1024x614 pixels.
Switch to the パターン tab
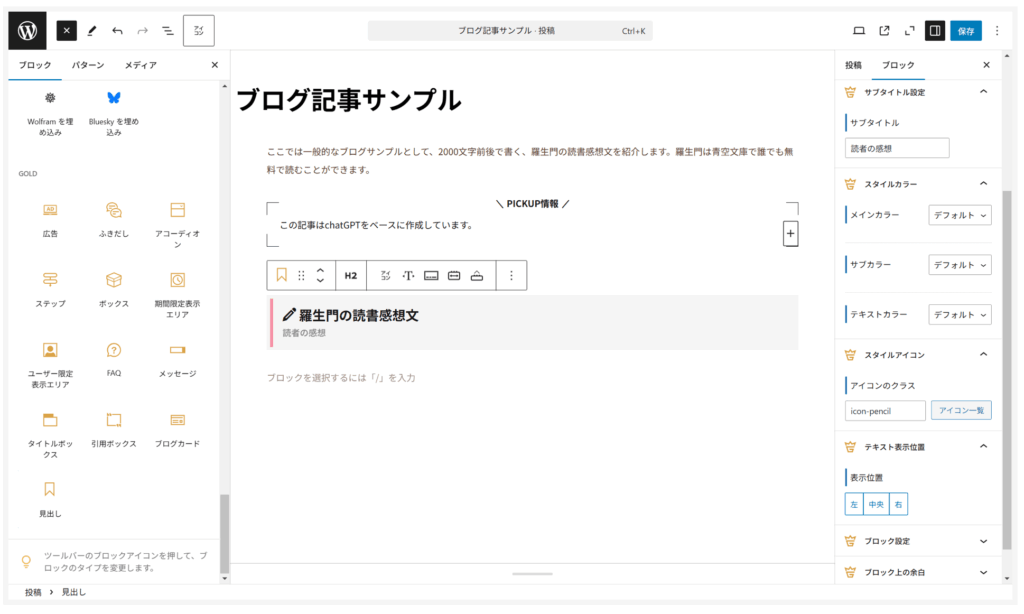(x=88, y=65)
